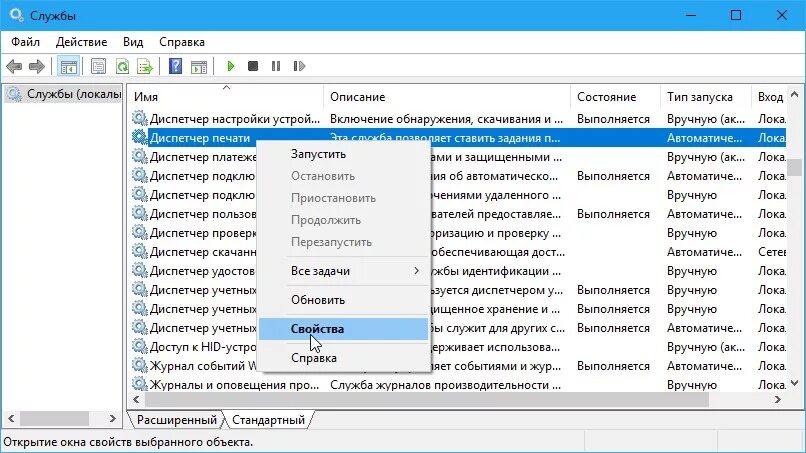The width and height of the screenshot is (806, 453).
Task: Click the vertical scrollbar thumb in services list
Action: tap(795, 167)
